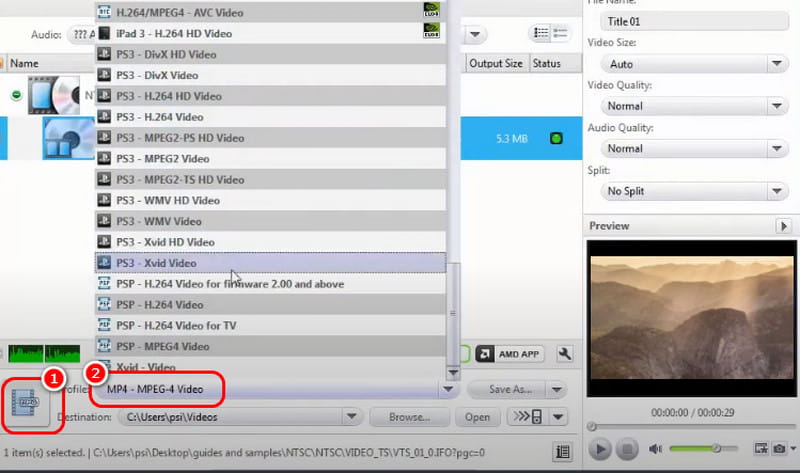The image size is (800, 473).
Task: Select 'iPad 3 - H.264 HD Video' profile
Action: 270,33
